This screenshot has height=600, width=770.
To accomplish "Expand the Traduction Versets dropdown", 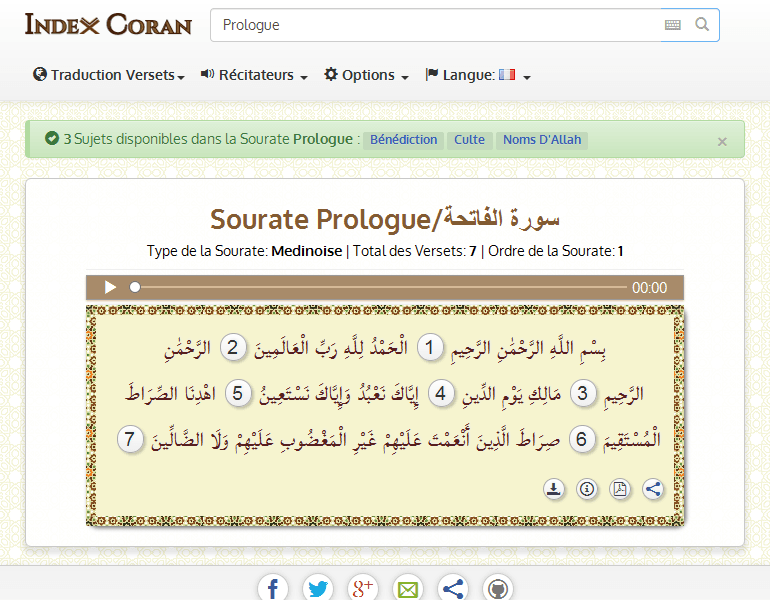I will coord(109,75).
